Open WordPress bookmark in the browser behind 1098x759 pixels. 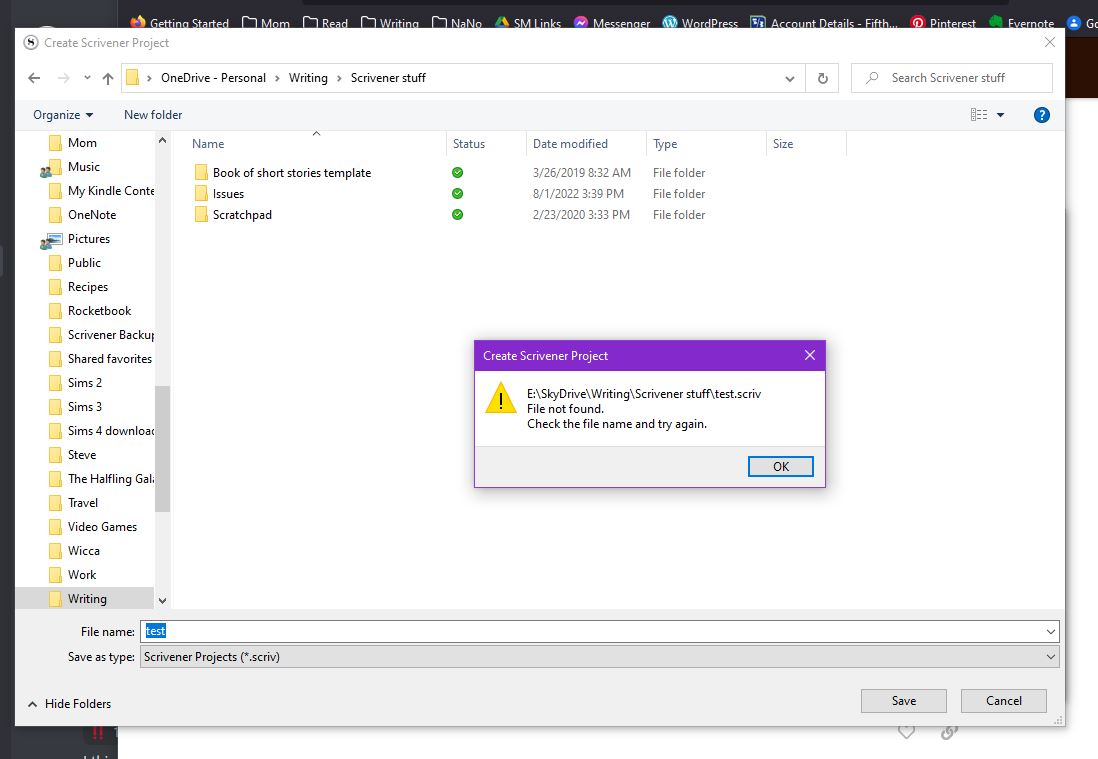pyautogui.click(x=700, y=23)
